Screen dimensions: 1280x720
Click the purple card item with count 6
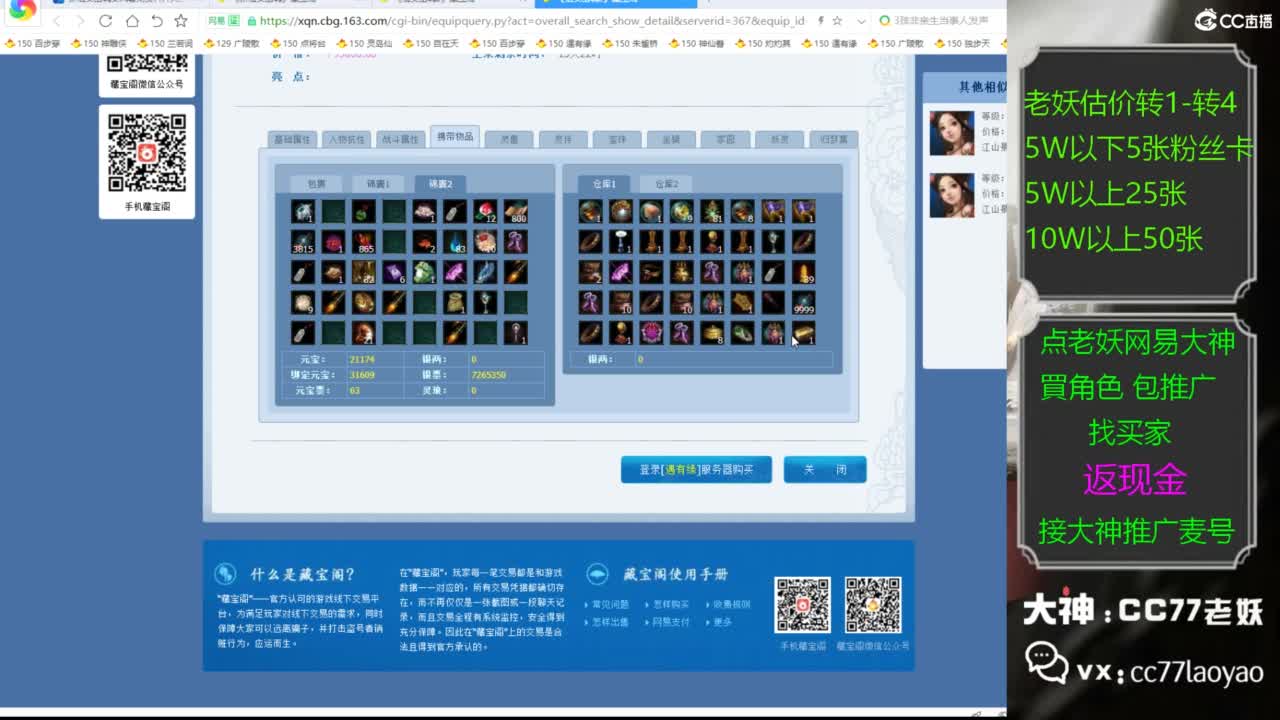[x=394, y=271]
